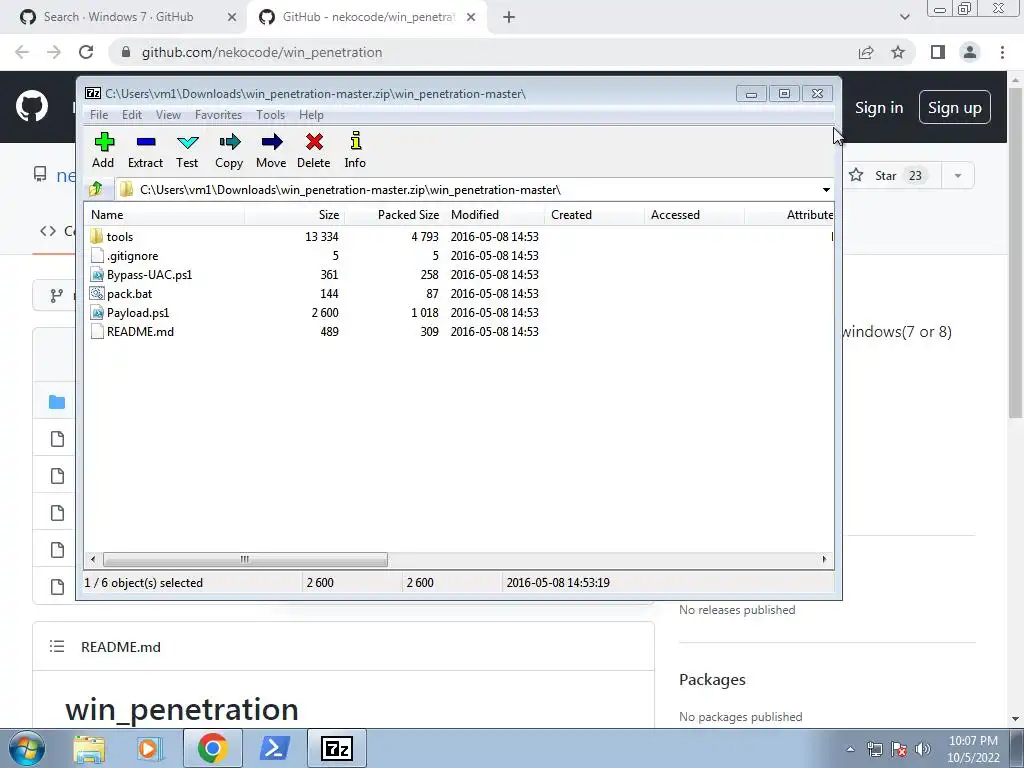Go up one folder level in 7-Zip
1024x768 pixels.
tap(95, 189)
